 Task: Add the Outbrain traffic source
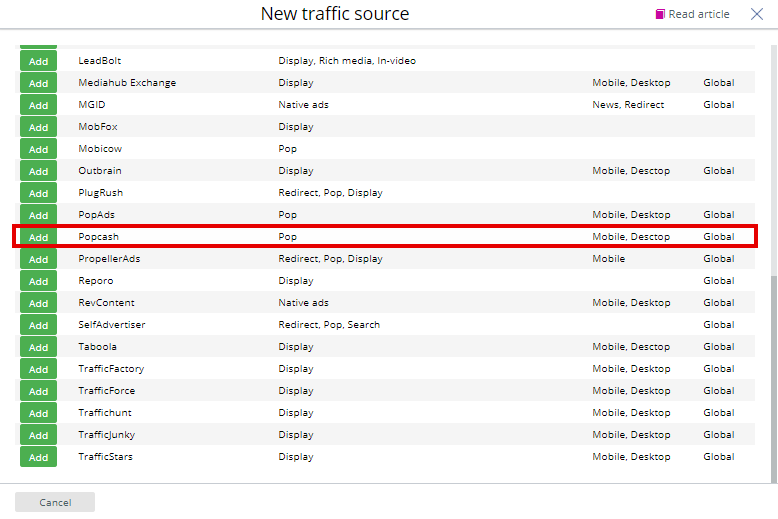[x=38, y=171]
